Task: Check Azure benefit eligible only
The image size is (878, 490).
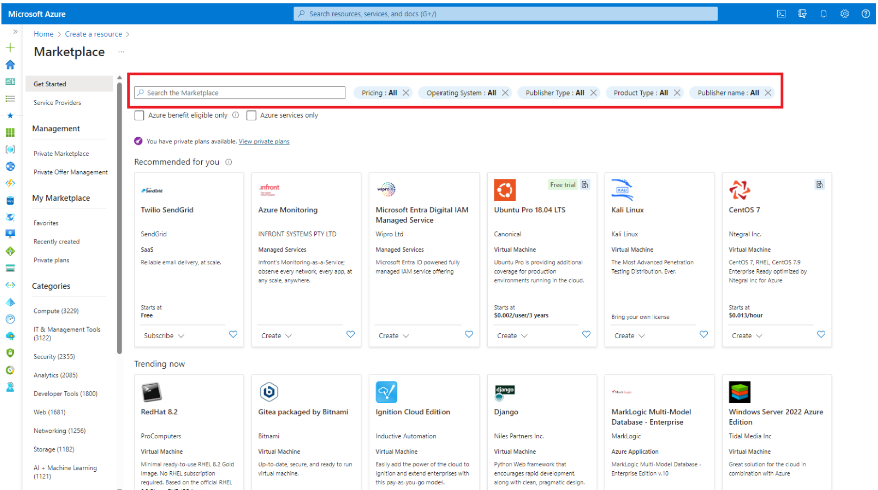Action: pos(139,115)
